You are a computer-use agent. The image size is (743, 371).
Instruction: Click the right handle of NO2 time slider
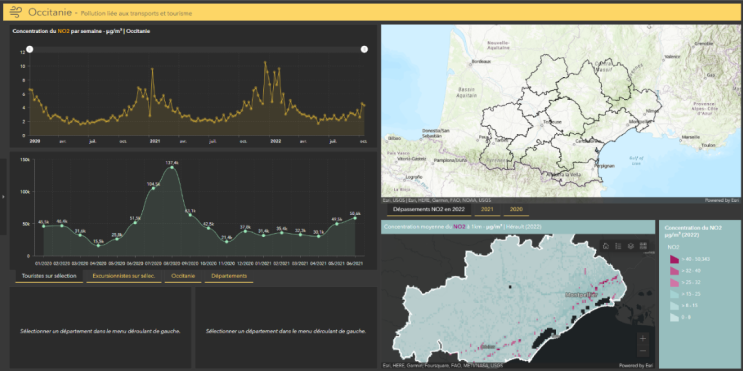pyautogui.click(x=364, y=49)
